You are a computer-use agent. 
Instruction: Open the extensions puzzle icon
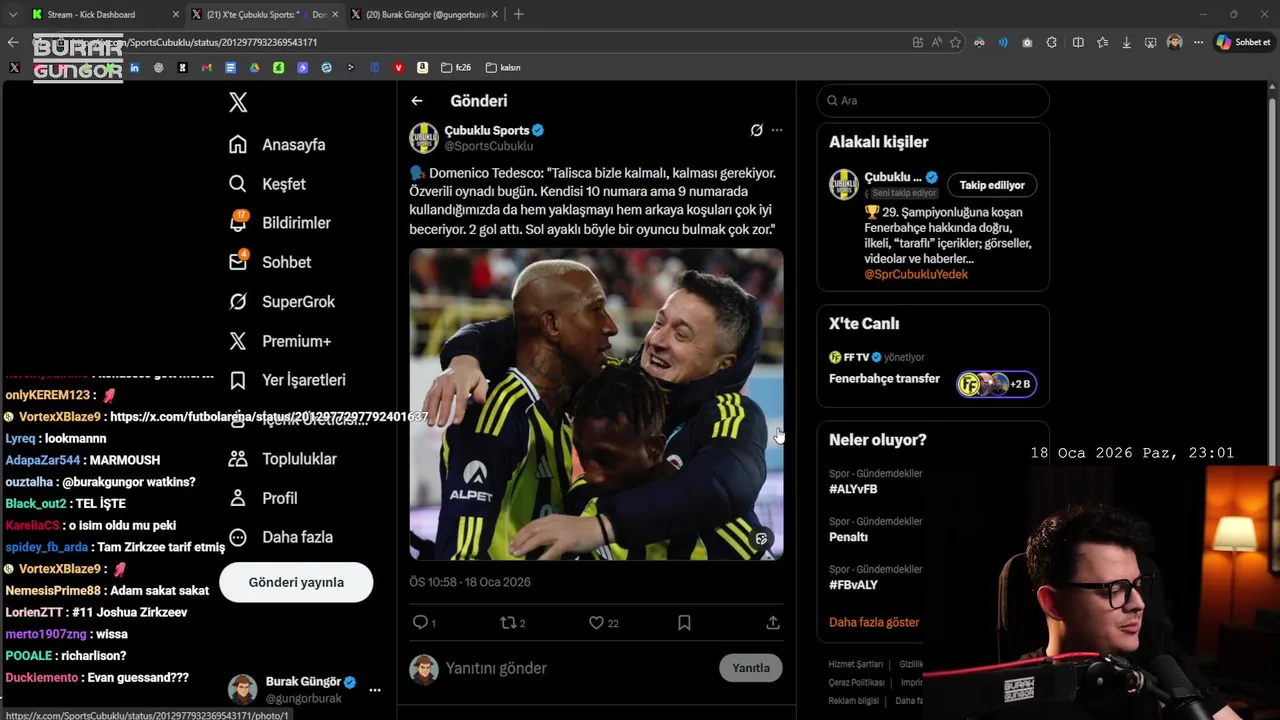[1052, 42]
